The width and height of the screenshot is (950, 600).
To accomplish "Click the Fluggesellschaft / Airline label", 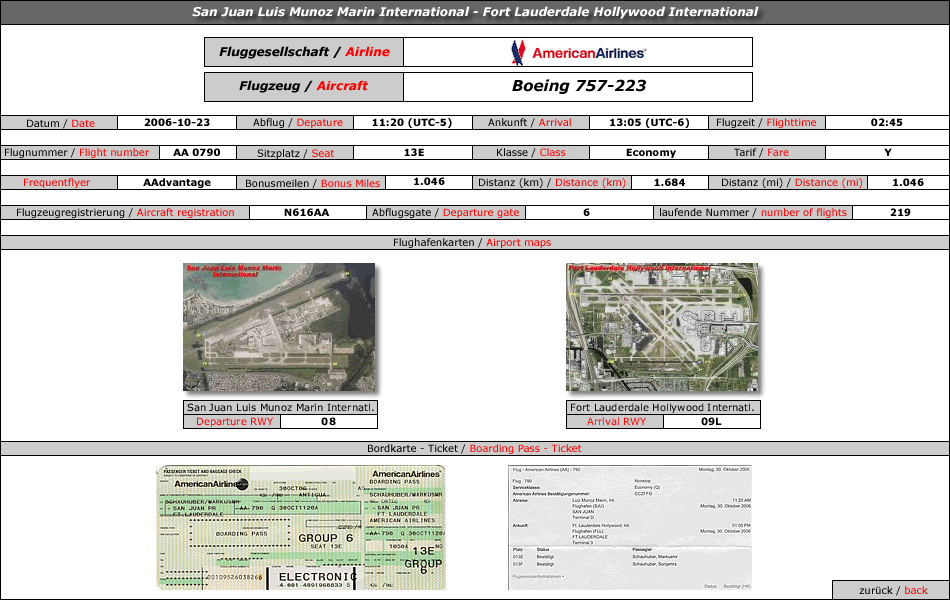I will coord(304,52).
